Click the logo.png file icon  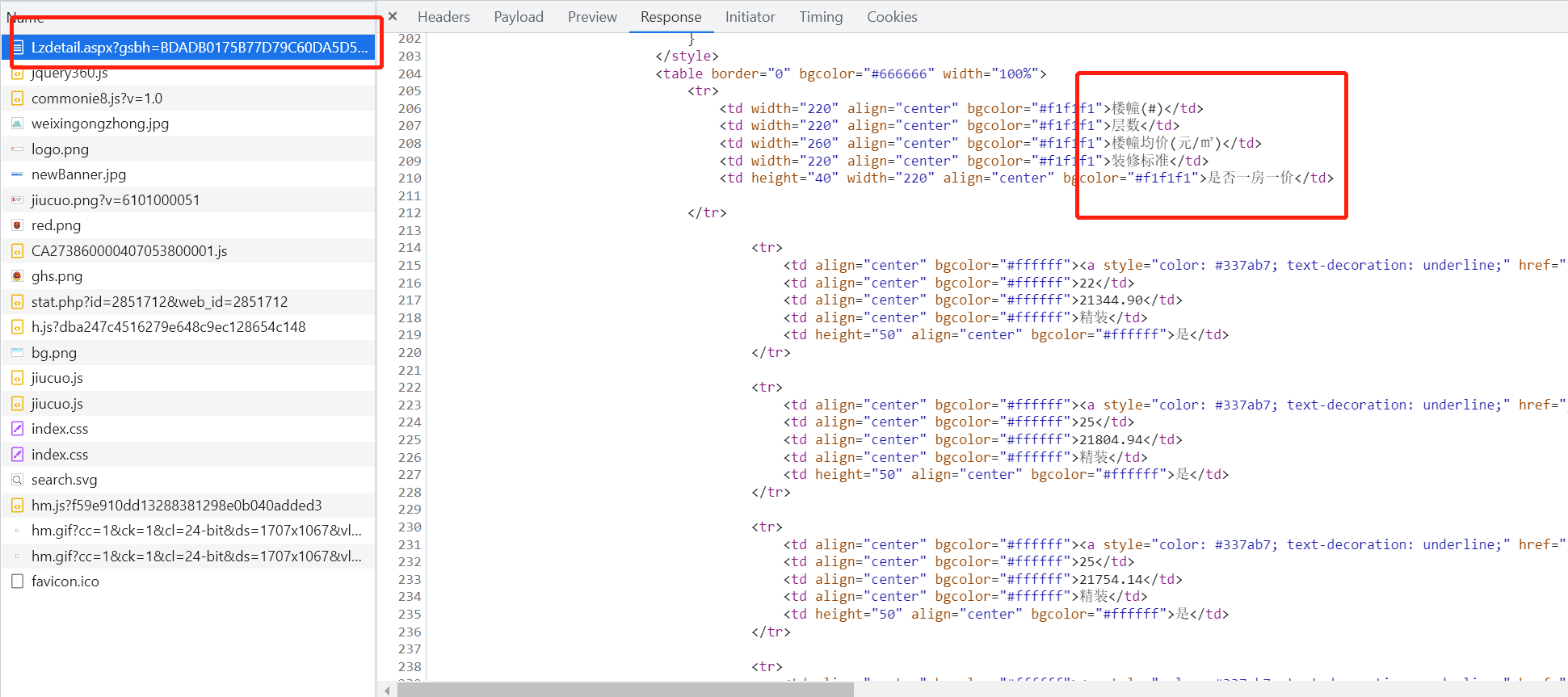[x=17, y=149]
